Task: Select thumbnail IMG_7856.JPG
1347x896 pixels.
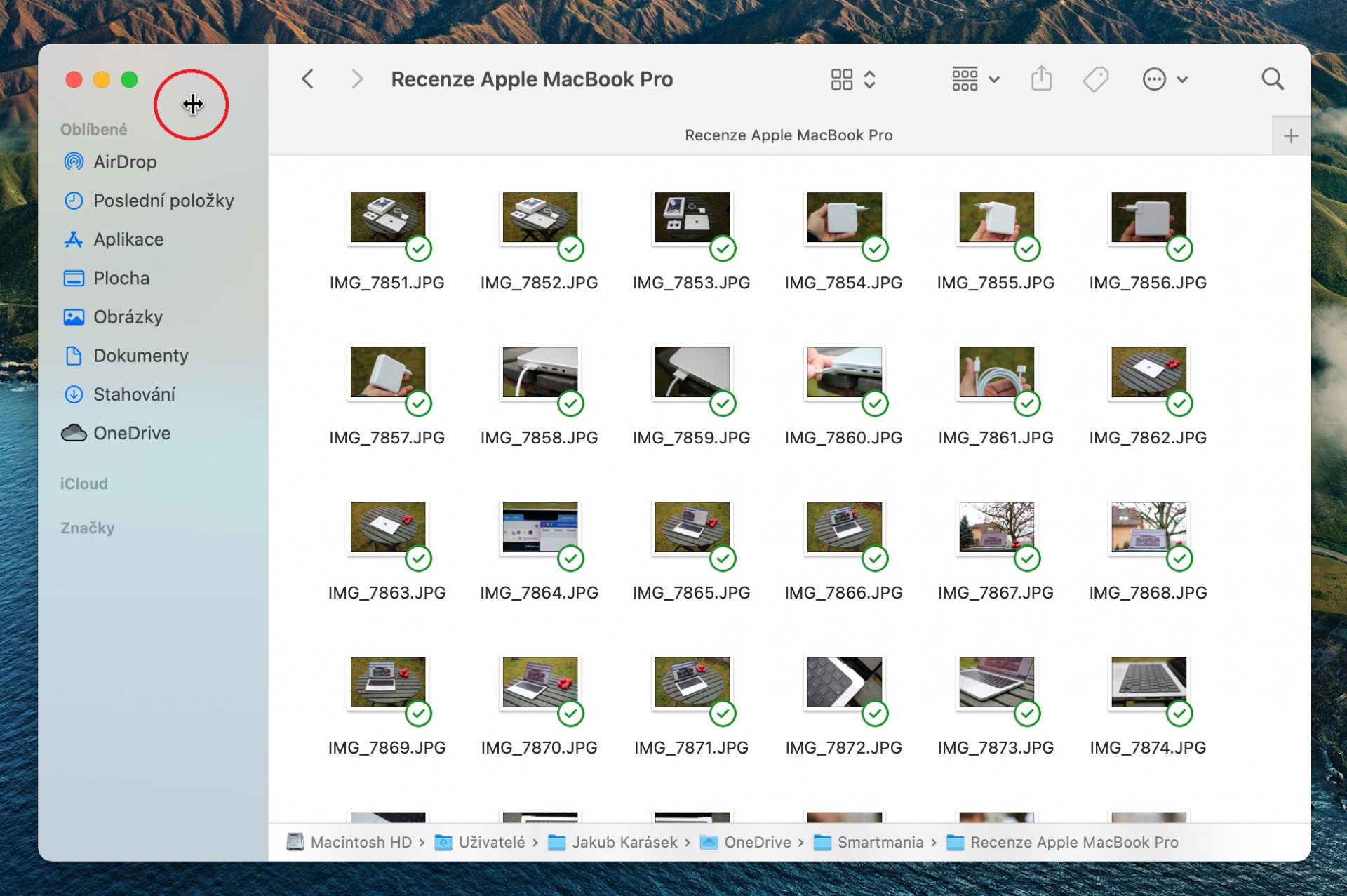Action: [x=1148, y=217]
